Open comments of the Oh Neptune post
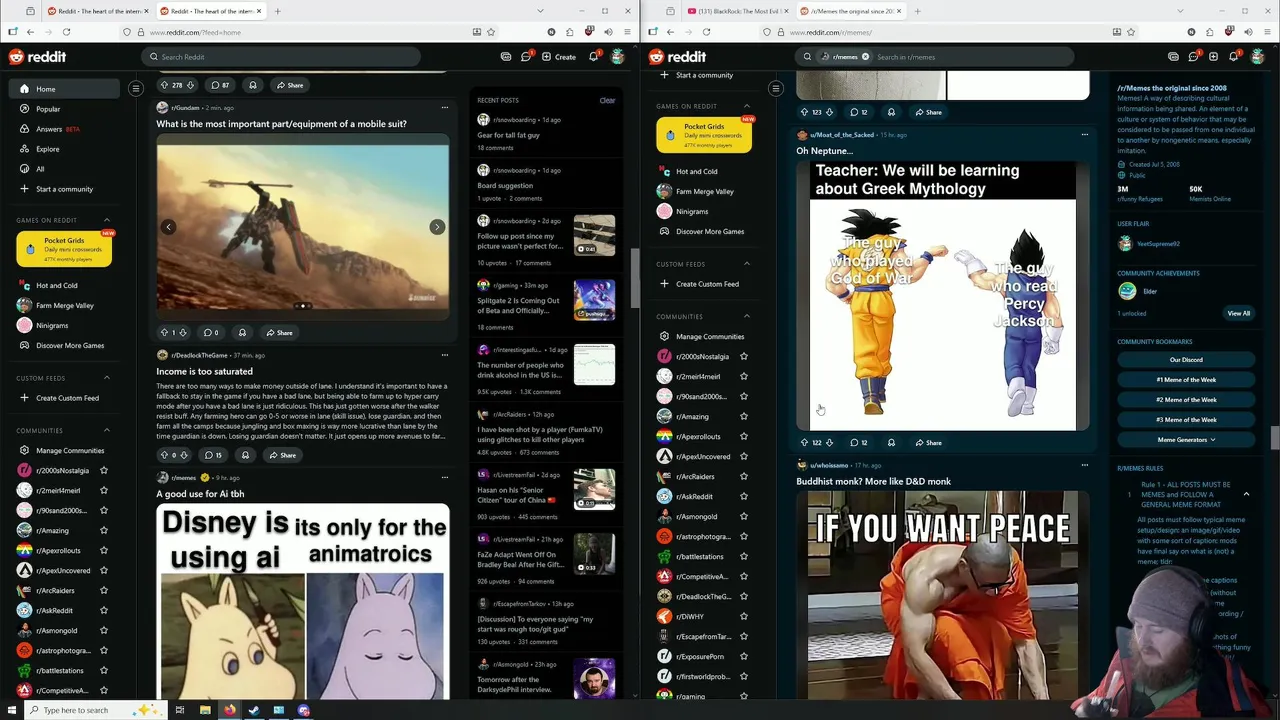The width and height of the screenshot is (1280, 720). 858,442
